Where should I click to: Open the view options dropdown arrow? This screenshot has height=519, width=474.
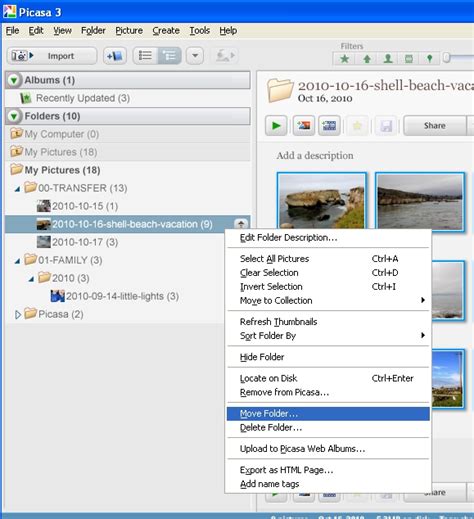click(x=195, y=56)
